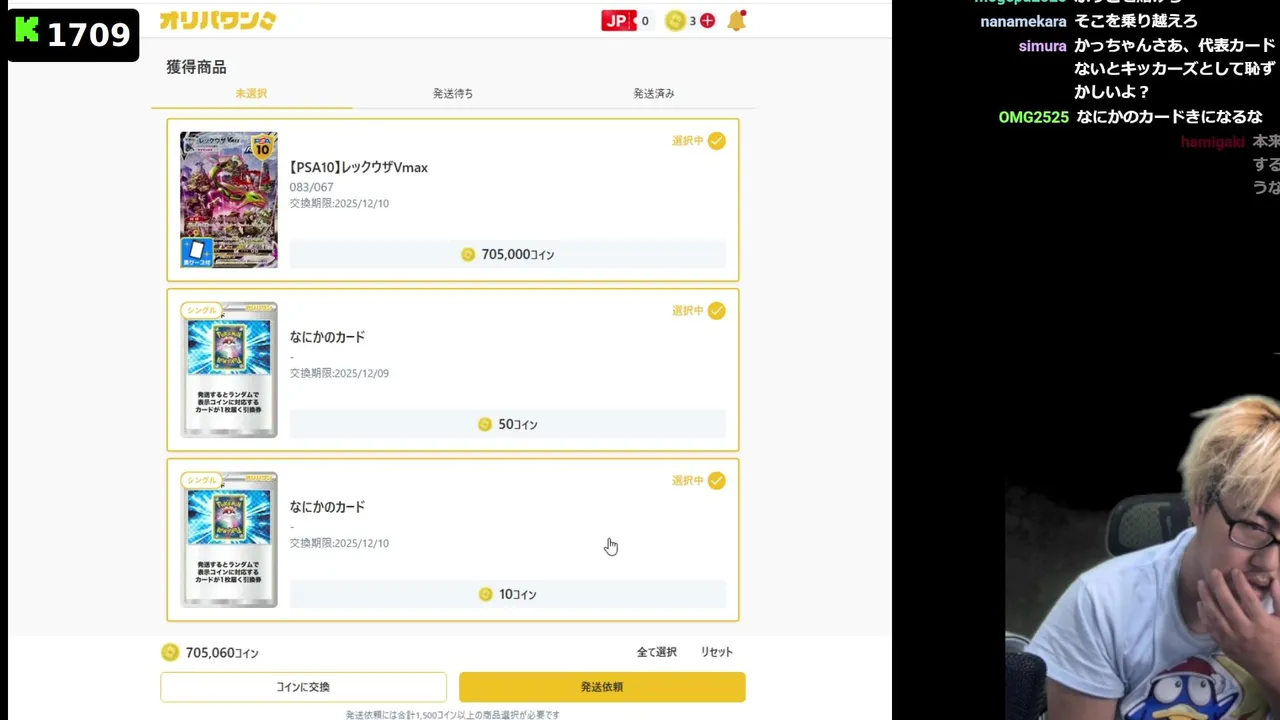Click the JP region badge icon
The image size is (1280, 720).
tap(619, 20)
